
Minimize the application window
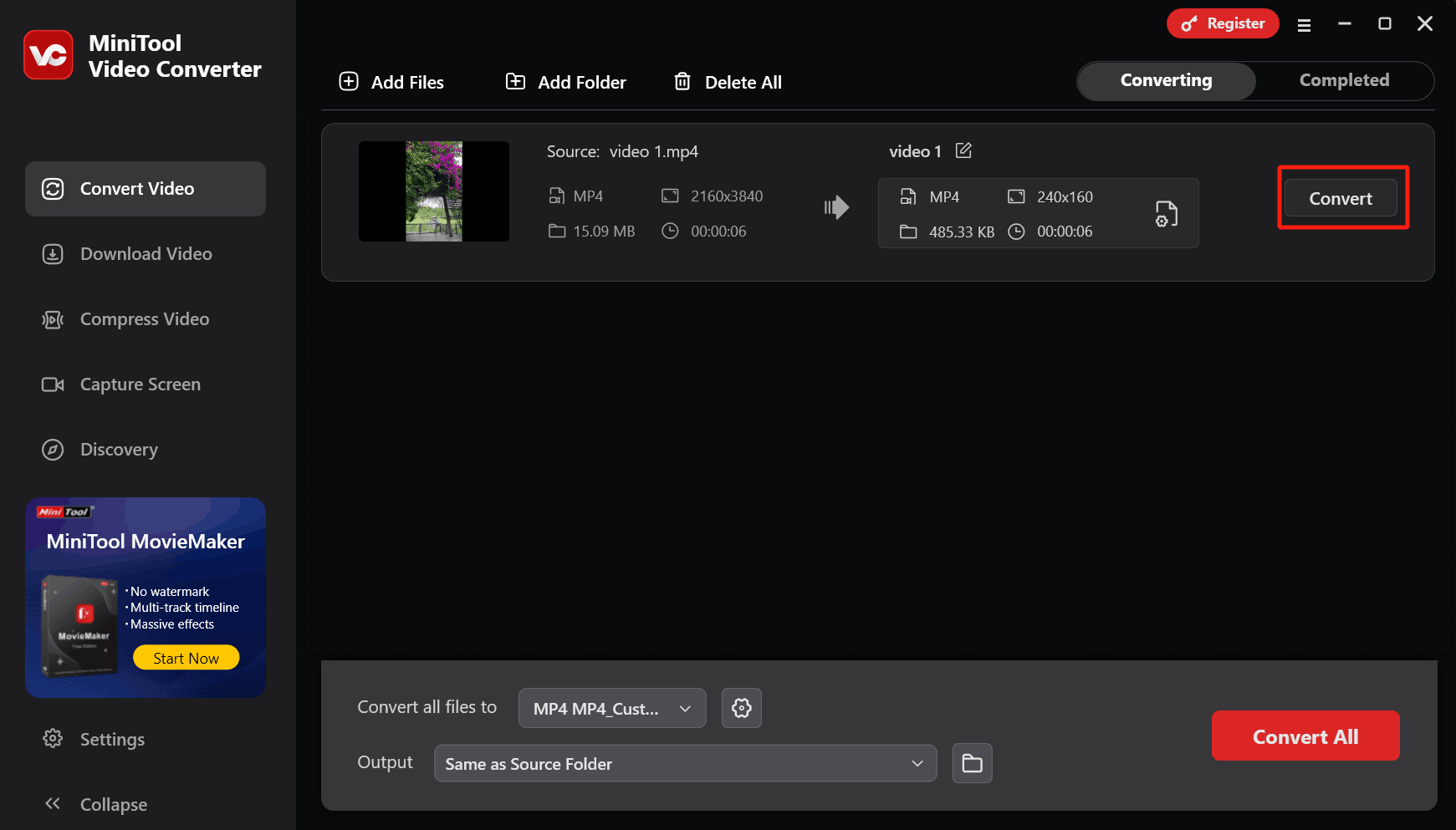point(1345,23)
